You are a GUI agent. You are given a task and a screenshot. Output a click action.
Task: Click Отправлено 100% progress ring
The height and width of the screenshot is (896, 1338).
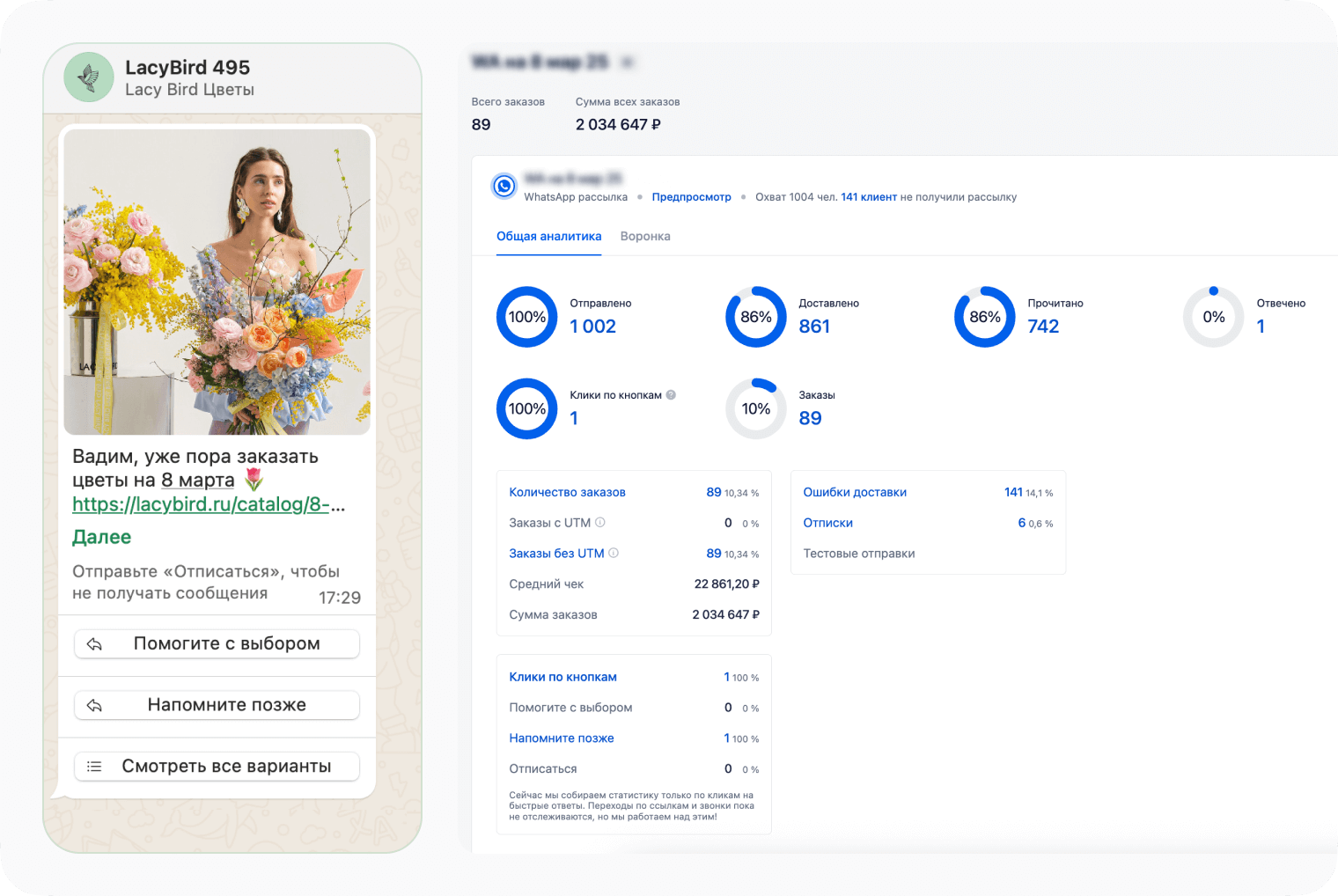[527, 317]
